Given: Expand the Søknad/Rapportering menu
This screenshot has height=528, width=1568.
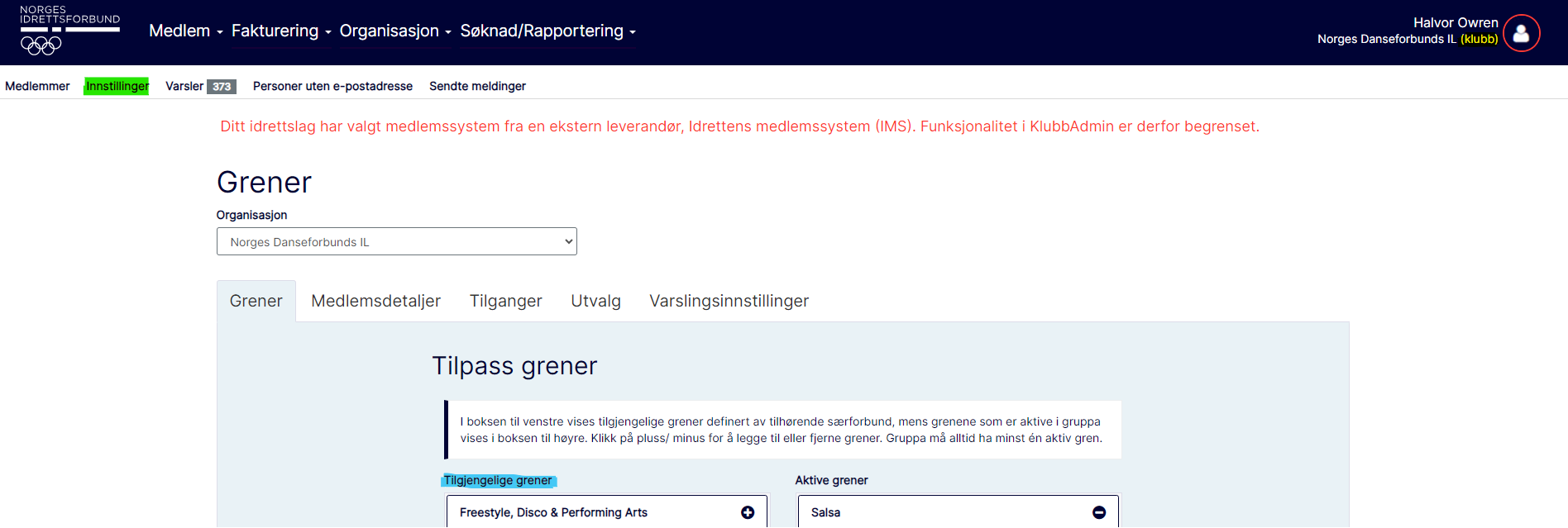Looking at the screenshot, I should [x=547, y=31].
